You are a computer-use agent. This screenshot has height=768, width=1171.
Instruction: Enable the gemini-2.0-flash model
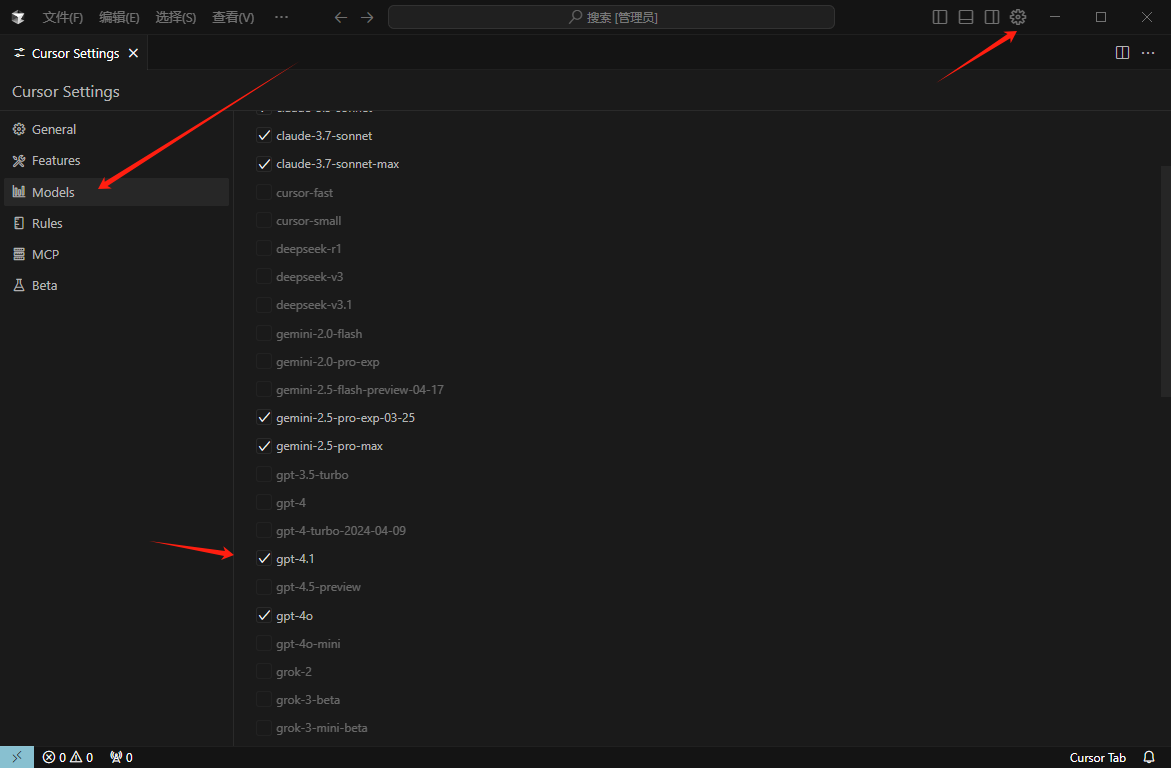coord(264,333)
